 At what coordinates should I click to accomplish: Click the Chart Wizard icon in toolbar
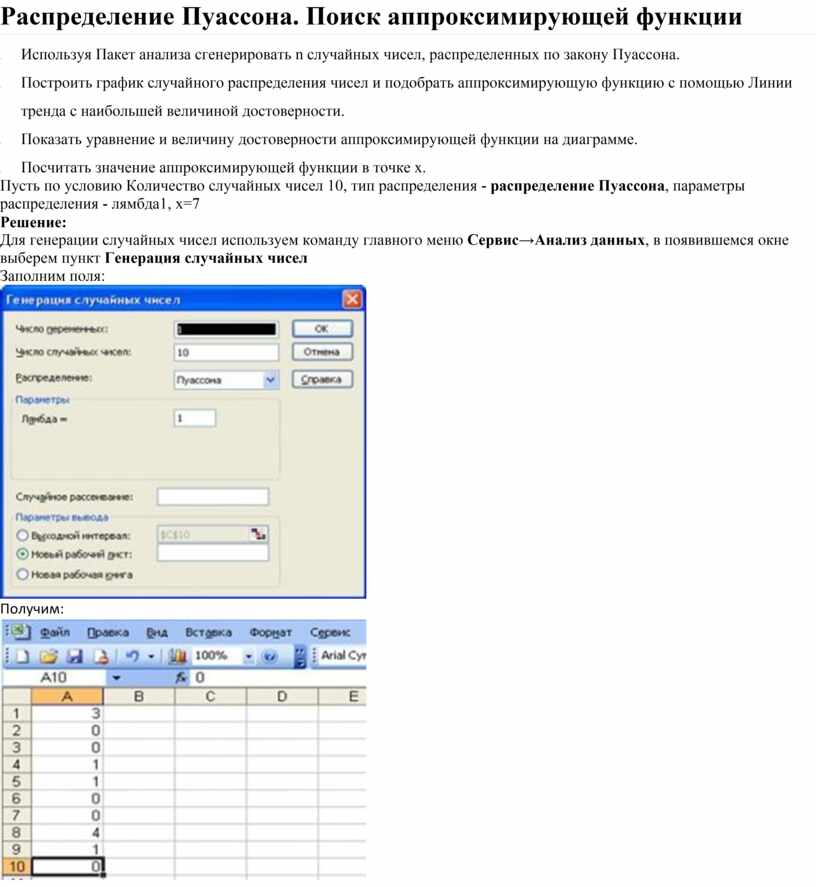tap(180, 656)
